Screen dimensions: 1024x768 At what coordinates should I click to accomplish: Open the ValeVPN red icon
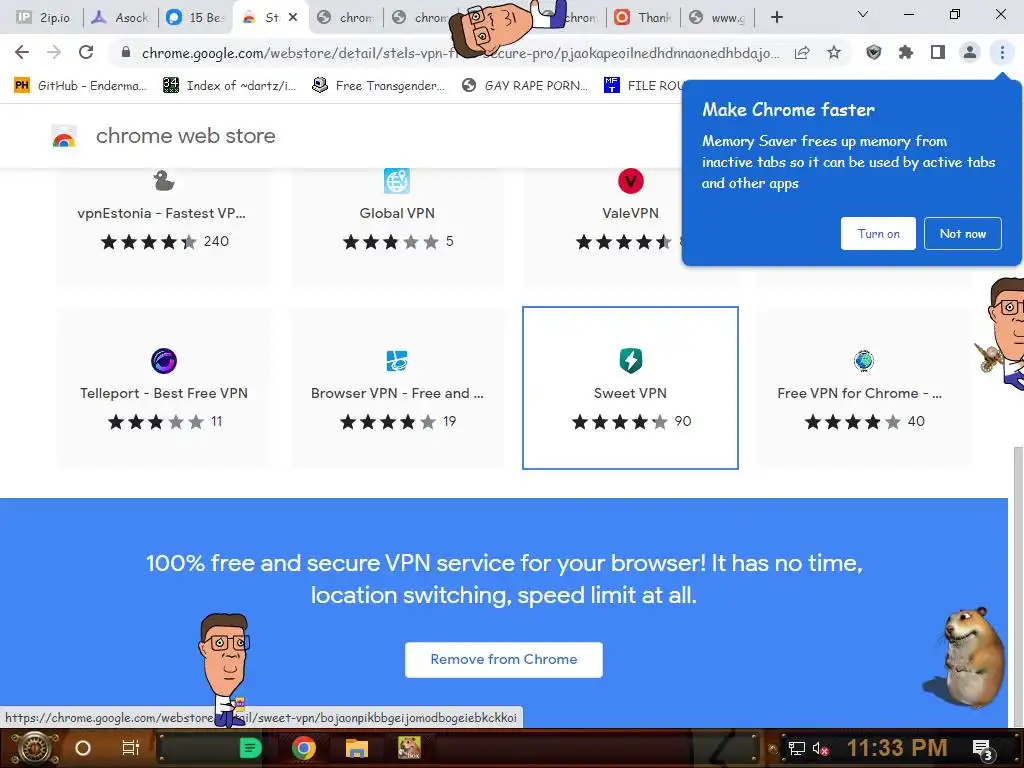coord(630,181)
